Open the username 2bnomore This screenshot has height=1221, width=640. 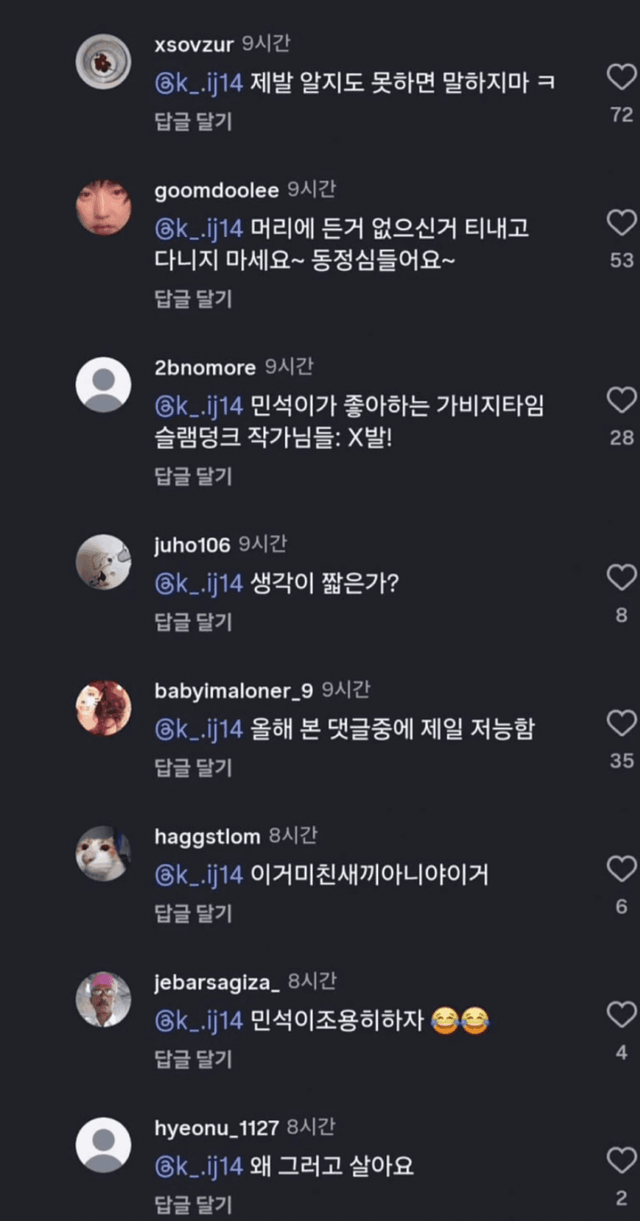(205, 368)
